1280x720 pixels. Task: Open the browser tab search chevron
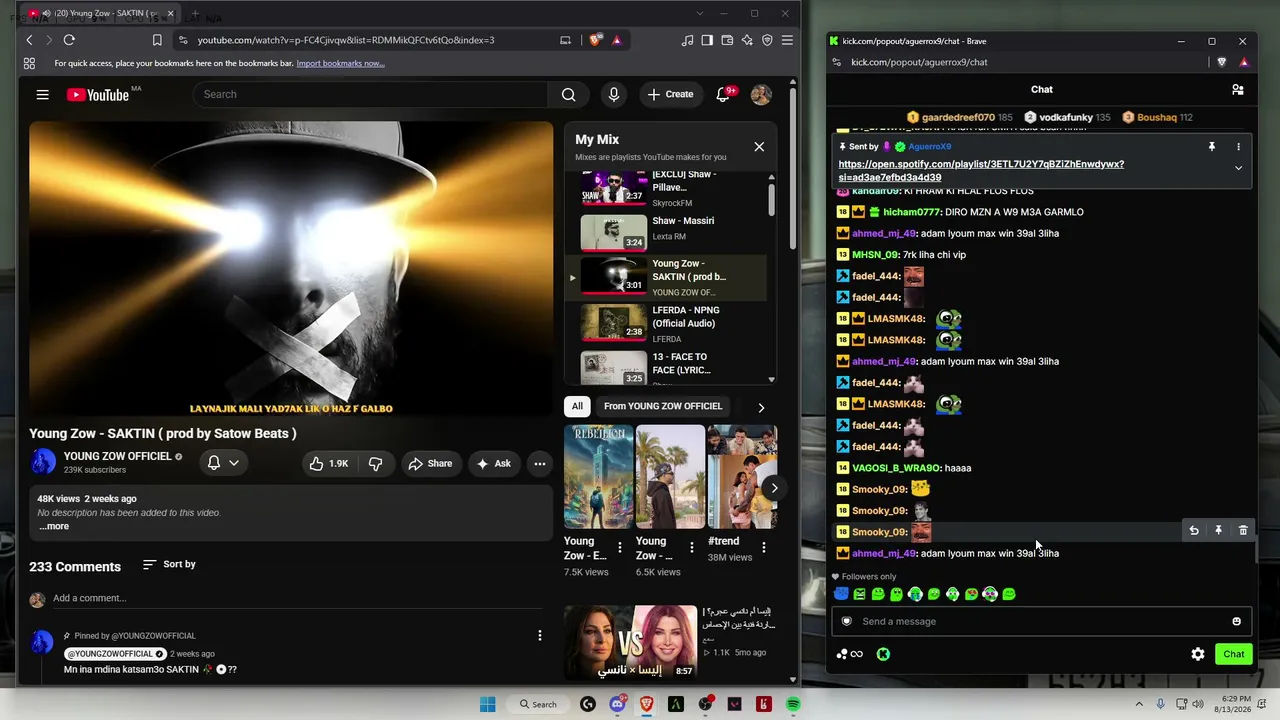701,13
